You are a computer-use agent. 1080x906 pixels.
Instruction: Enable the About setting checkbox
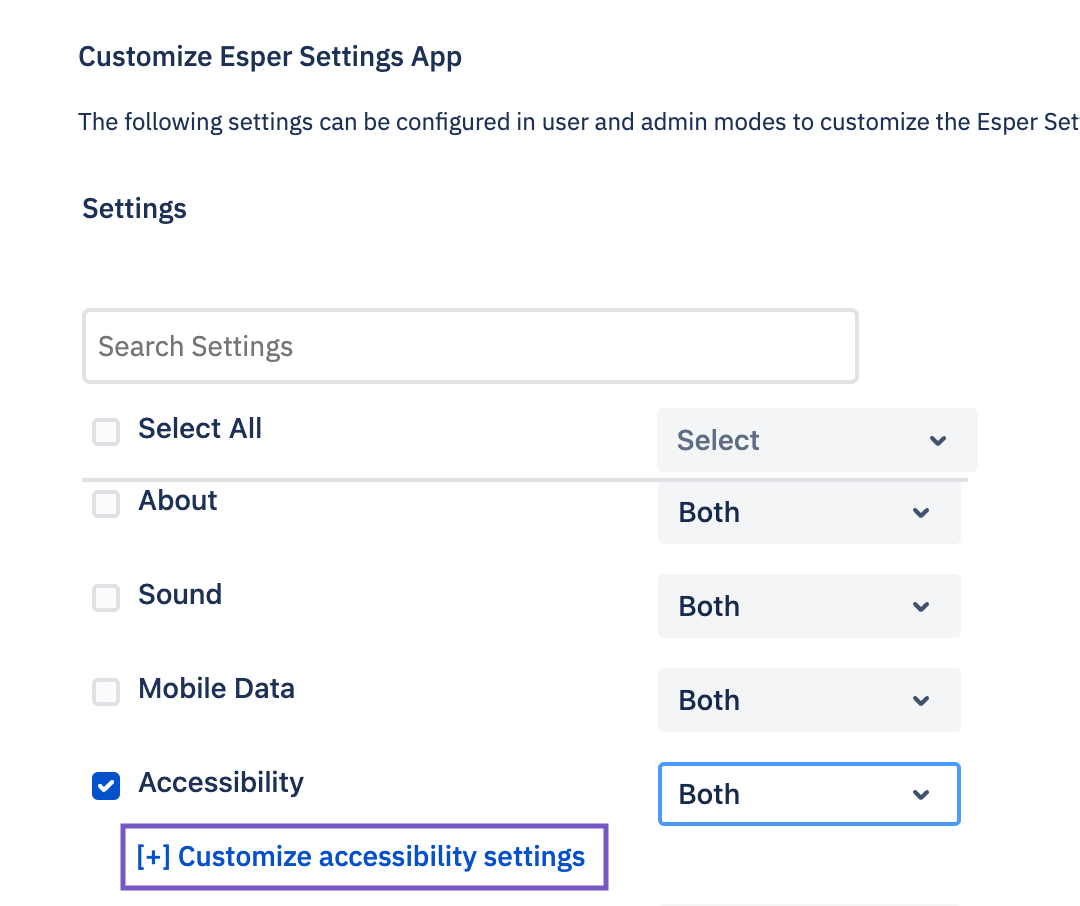pyautogui.click(x=105, y=504)
